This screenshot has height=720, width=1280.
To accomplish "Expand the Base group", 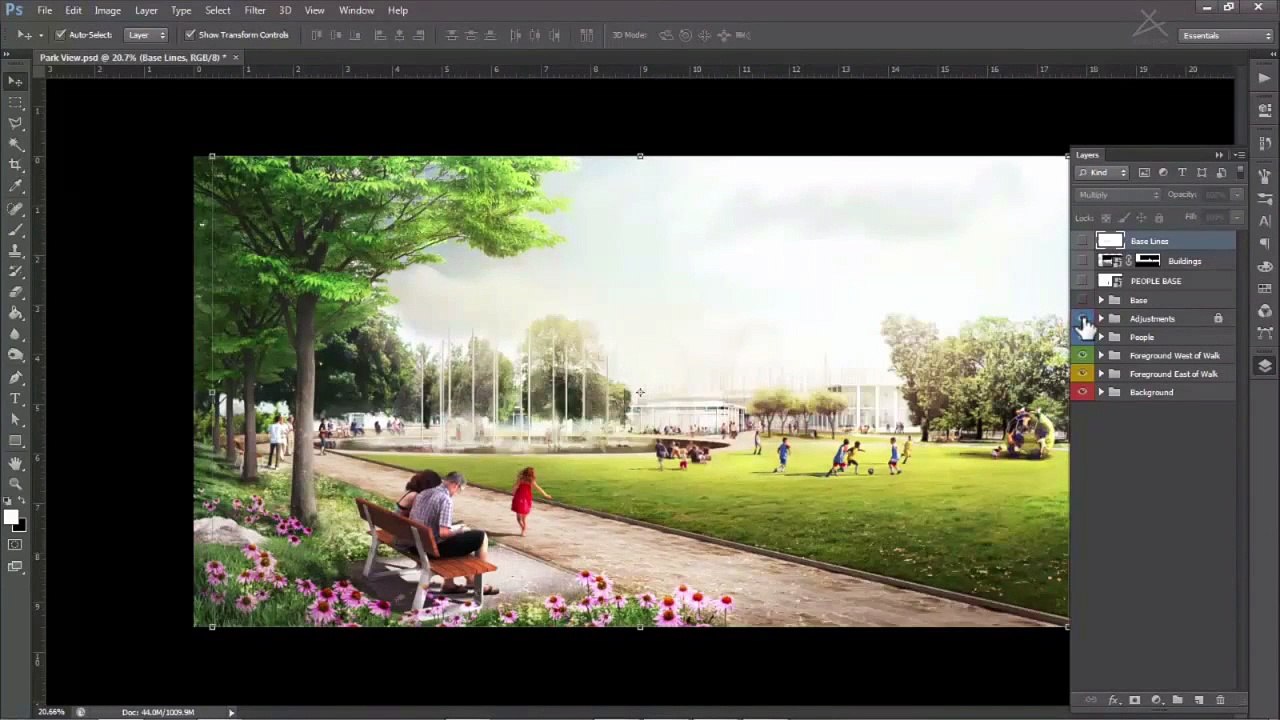I will point(1101,300).
